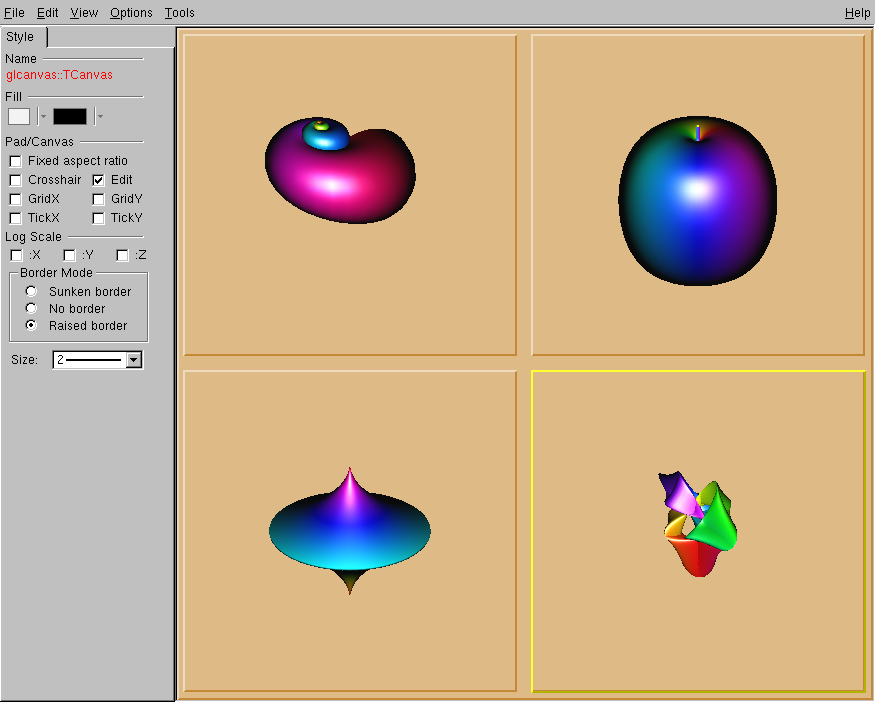Enable the TickY checkbox
This screenshot has height=702, width=875.
99,218
